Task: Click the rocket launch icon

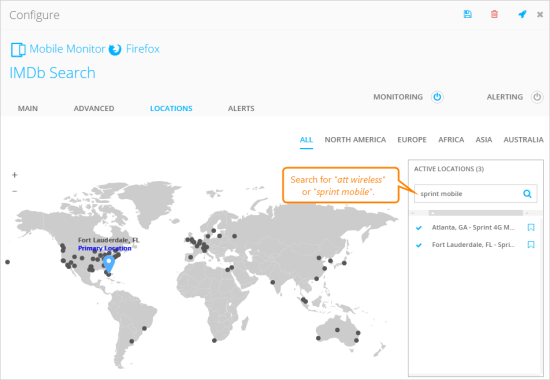Action: point(522,14)
